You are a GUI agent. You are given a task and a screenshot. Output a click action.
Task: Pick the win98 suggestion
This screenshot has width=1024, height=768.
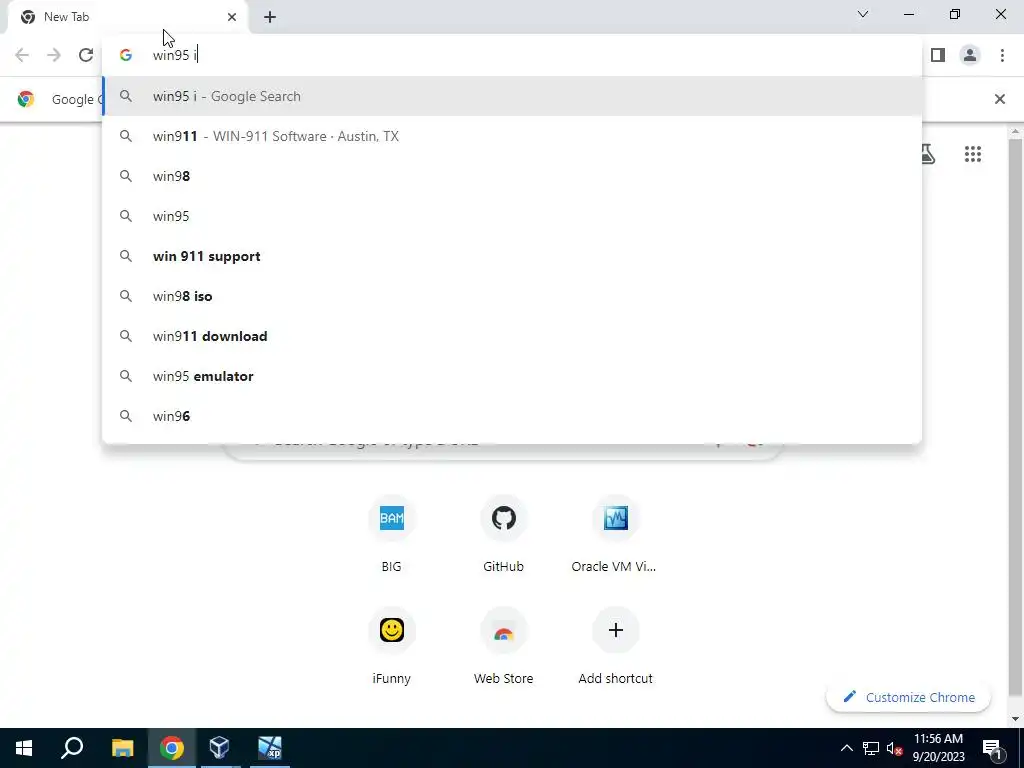[512, 176]
